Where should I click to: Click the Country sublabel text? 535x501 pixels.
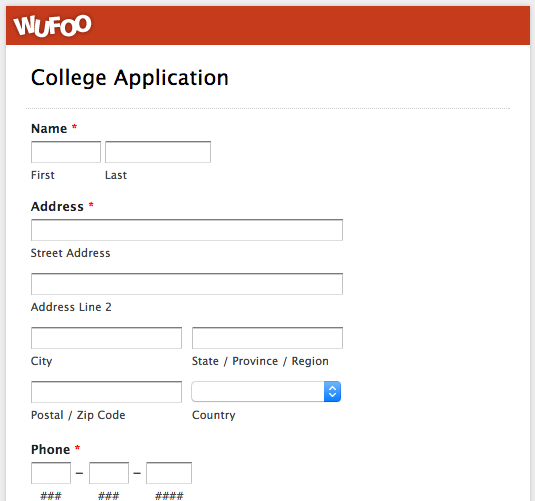click(x=214, y=415)
